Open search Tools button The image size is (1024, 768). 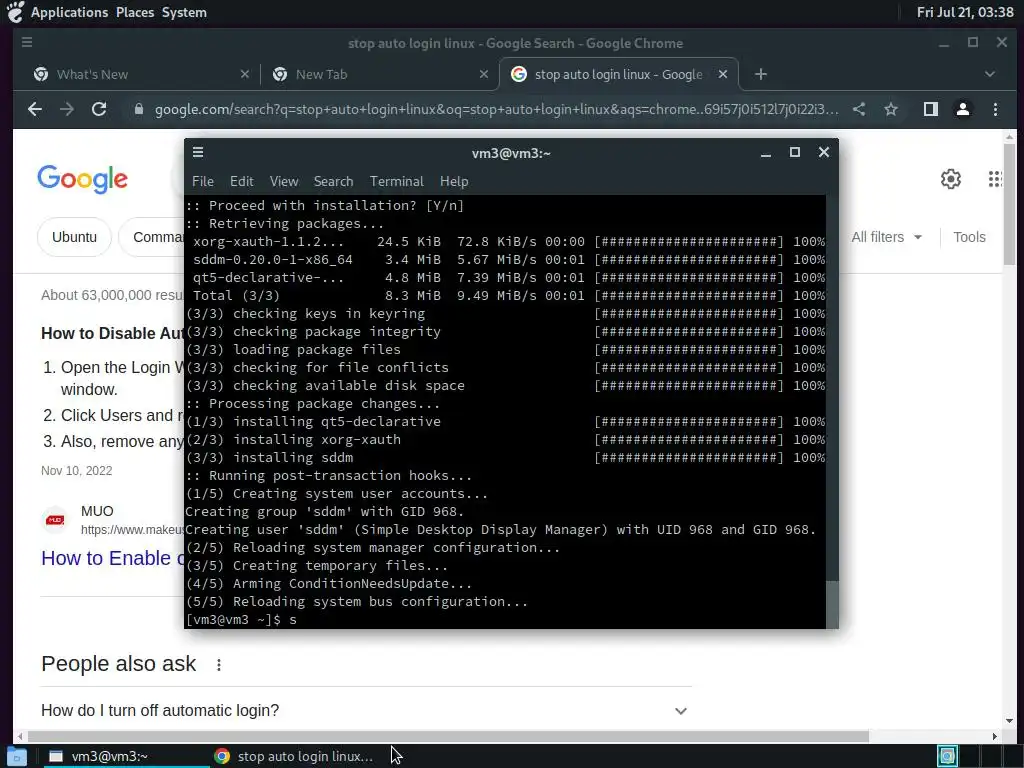(969, 237)
